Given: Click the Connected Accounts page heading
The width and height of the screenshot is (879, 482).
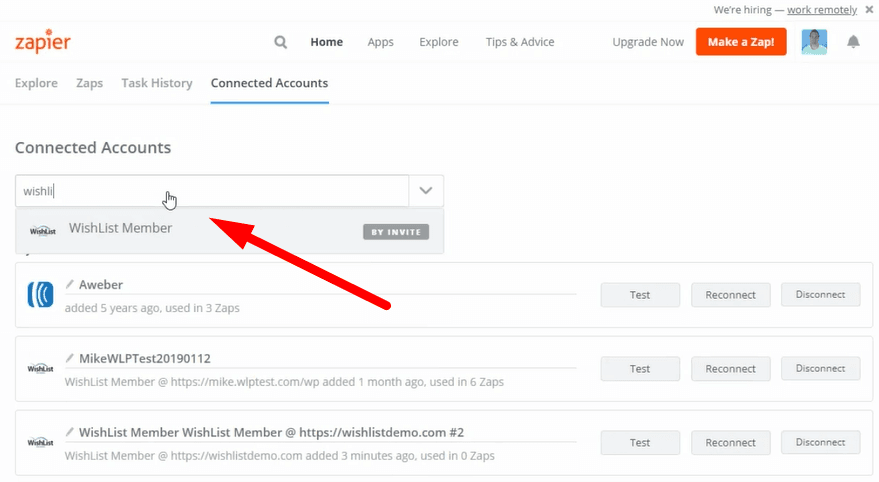Looking at the screenshot, I should pyautogui.click(x=93, y=147).
